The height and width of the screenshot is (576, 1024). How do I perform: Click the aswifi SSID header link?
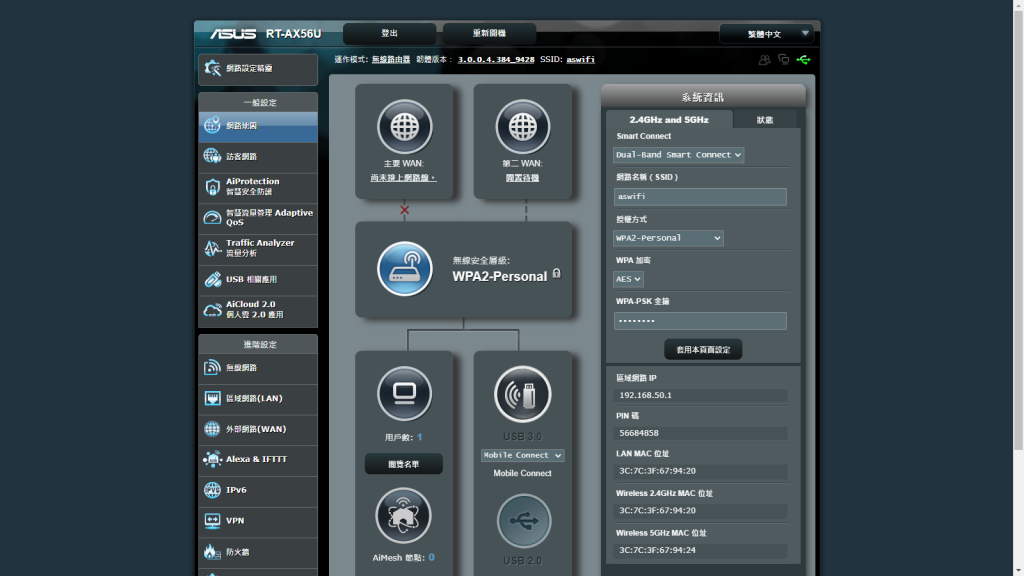pos(581,59)
